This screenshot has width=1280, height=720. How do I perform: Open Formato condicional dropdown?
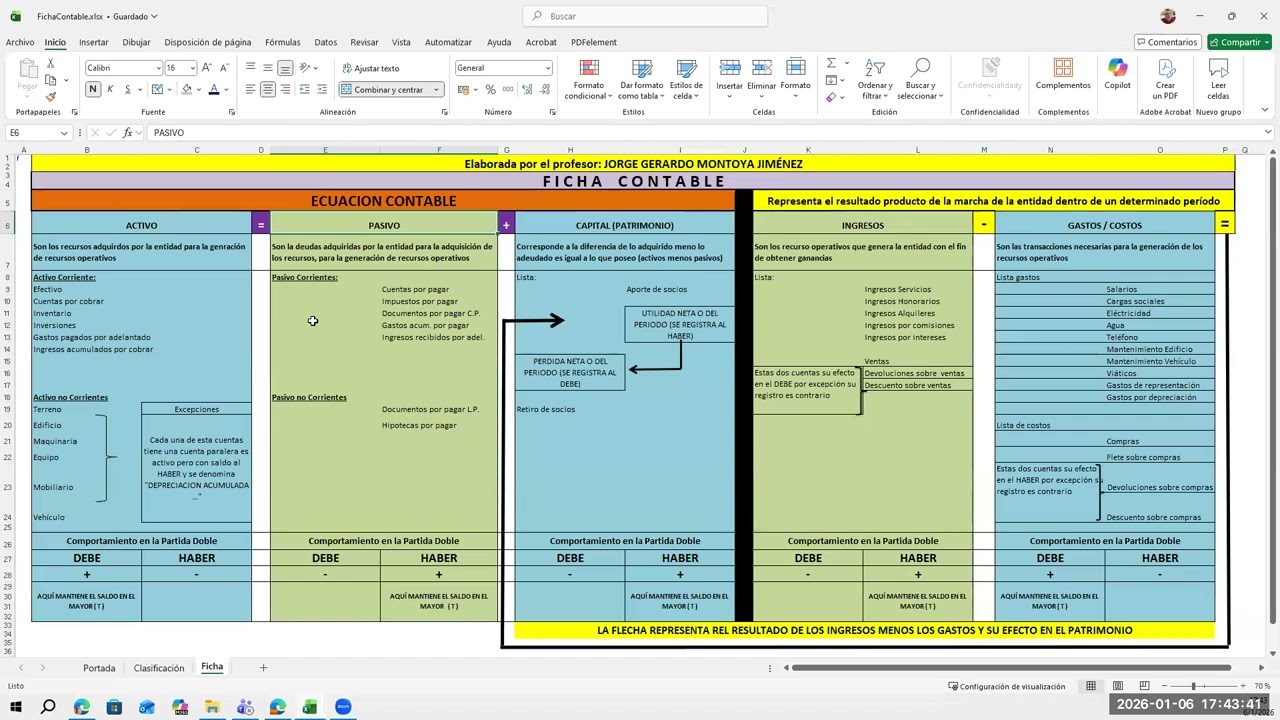588,79
